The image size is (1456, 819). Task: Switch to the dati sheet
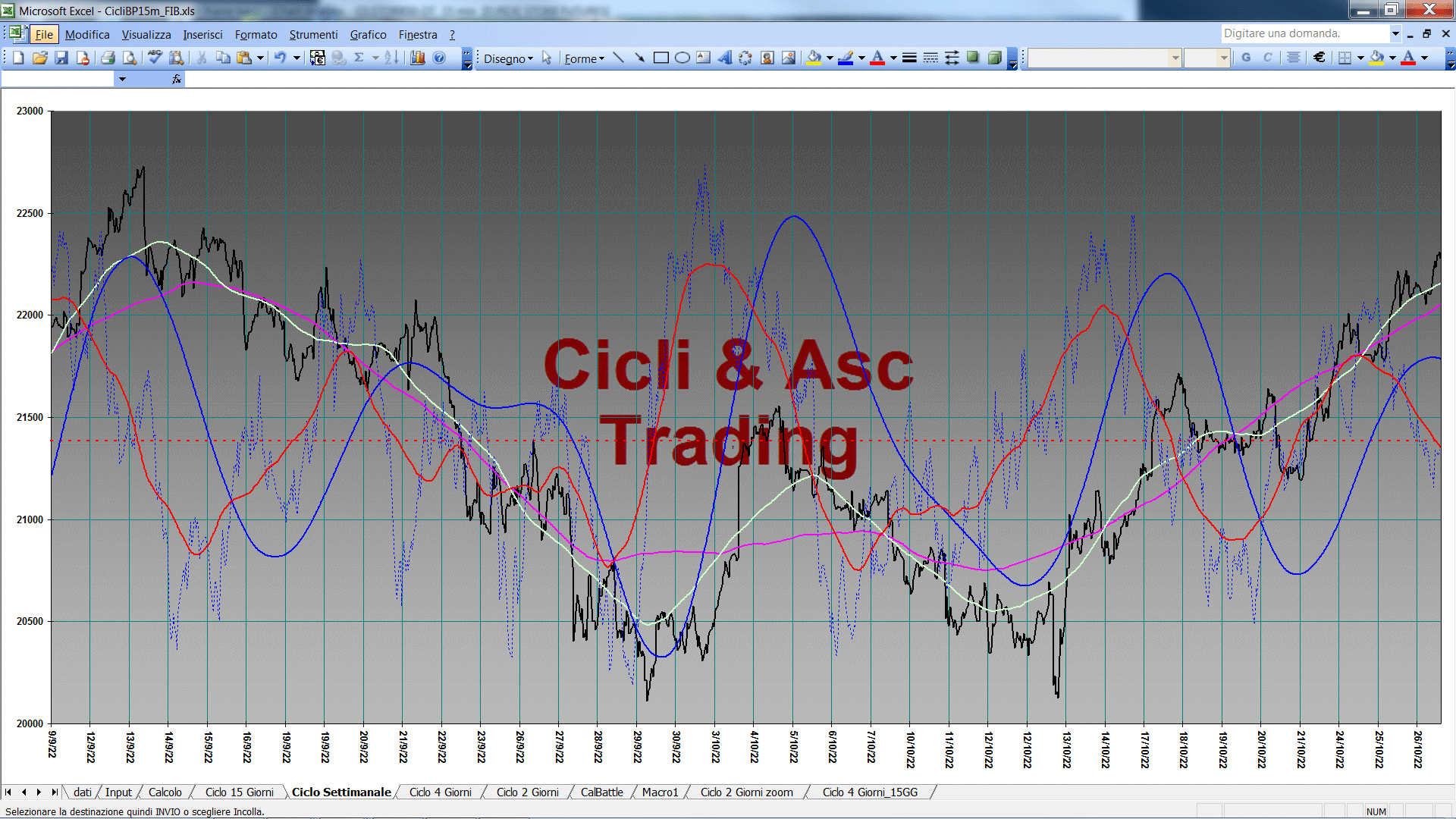tap(83, 792)
